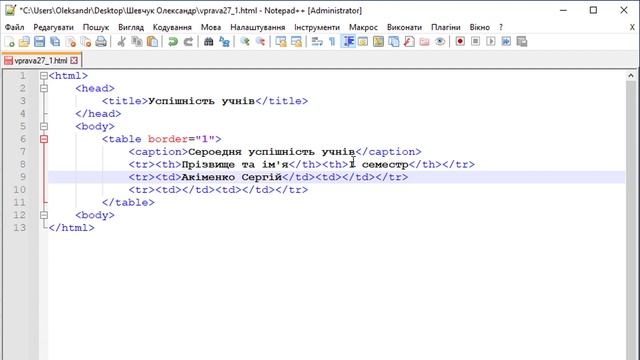Viewport: 640px width, 360px height.
Task: Open the Інструменти menu
Action: [317, 27]
